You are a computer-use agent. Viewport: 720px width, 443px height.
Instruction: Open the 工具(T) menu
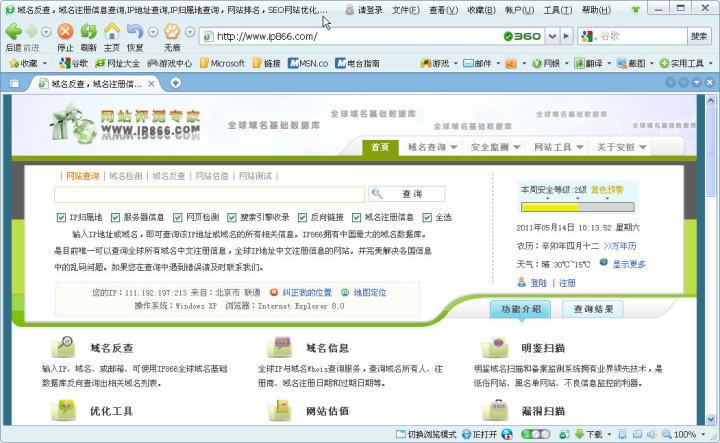(x=558, y=10)
